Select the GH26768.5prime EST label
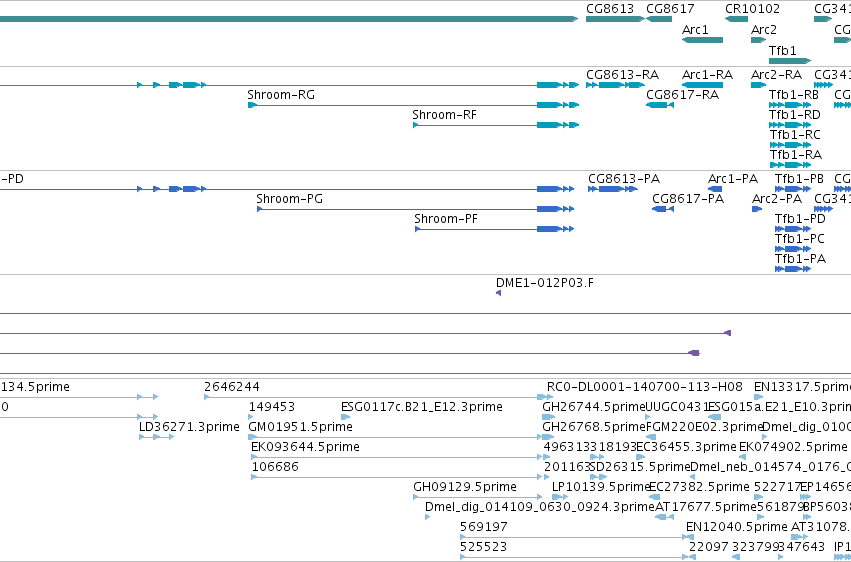The height and width of the screenshot is (562, 851). 594,427
